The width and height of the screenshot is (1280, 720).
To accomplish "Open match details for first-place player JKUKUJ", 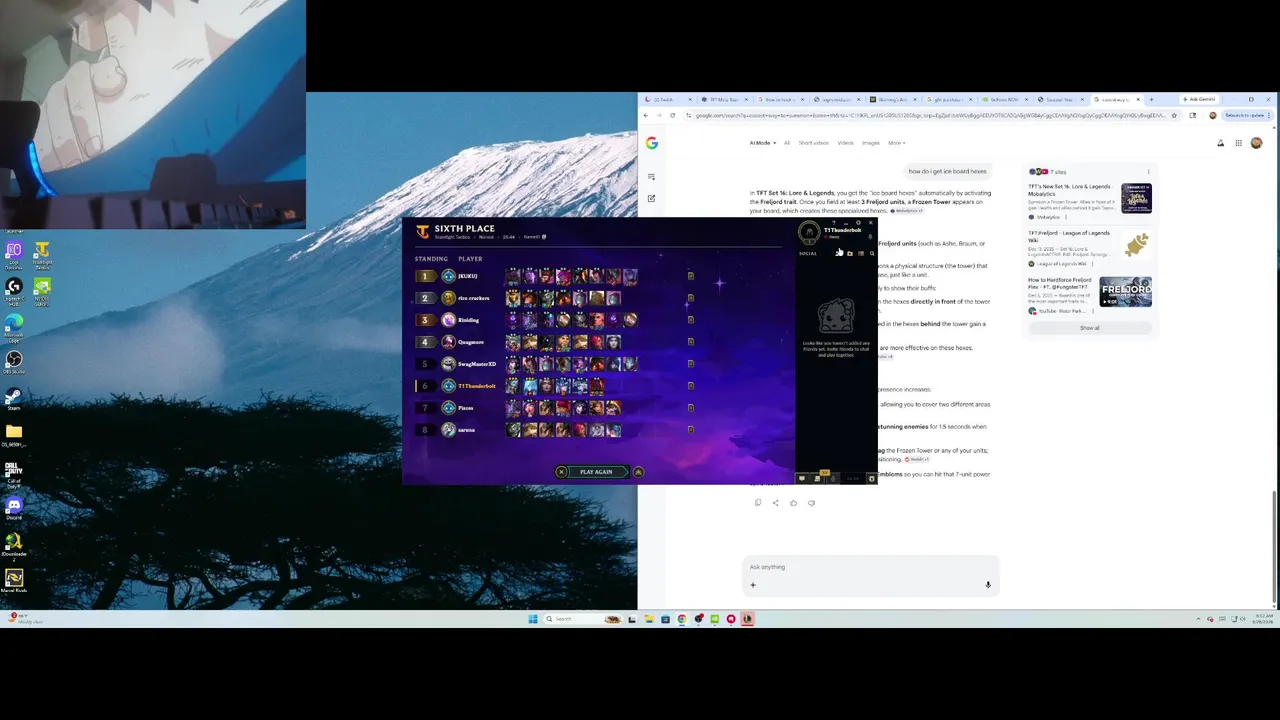I will point(690,276).
